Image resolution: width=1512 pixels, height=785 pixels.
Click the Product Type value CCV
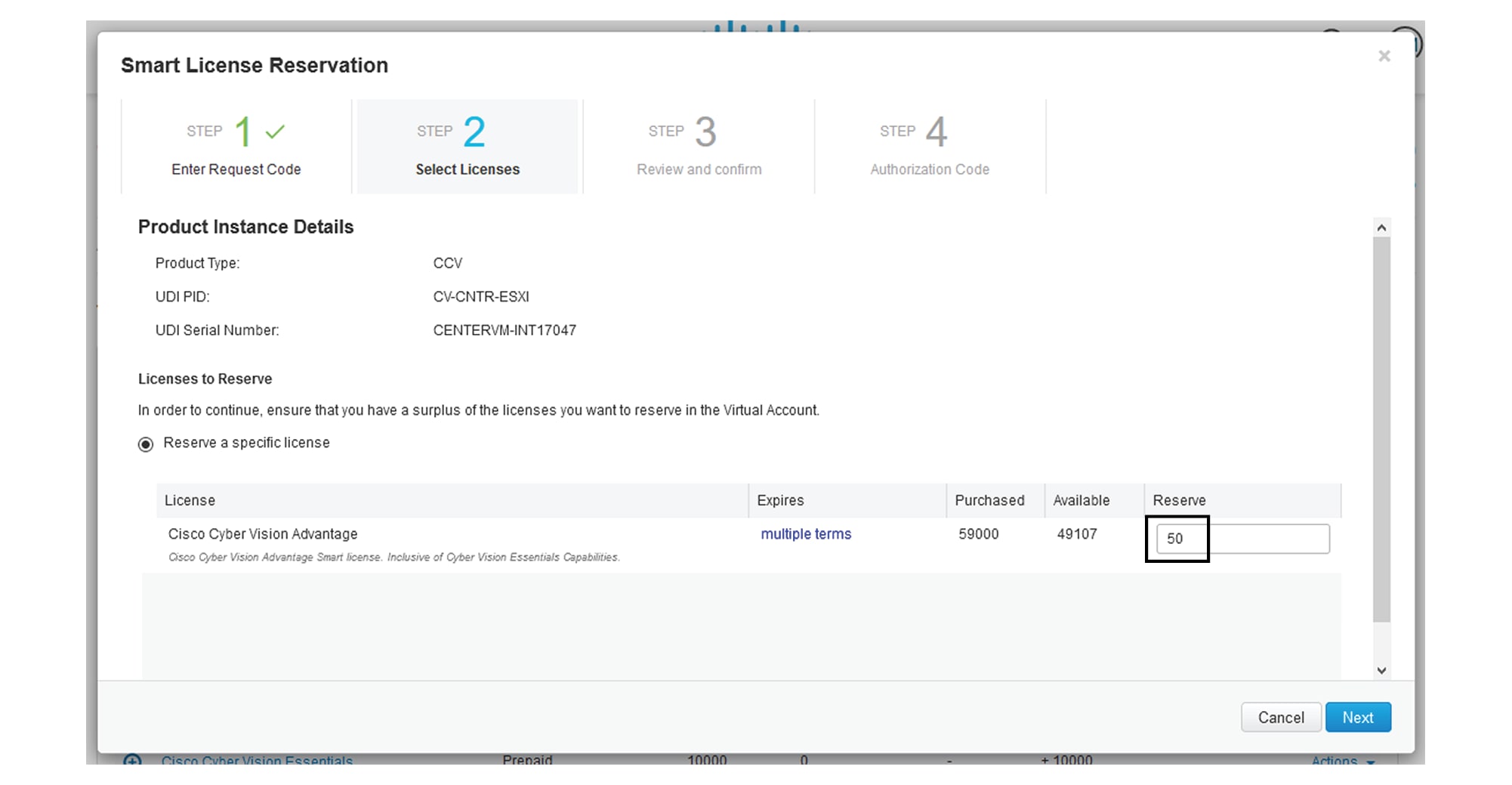point(447,264)
